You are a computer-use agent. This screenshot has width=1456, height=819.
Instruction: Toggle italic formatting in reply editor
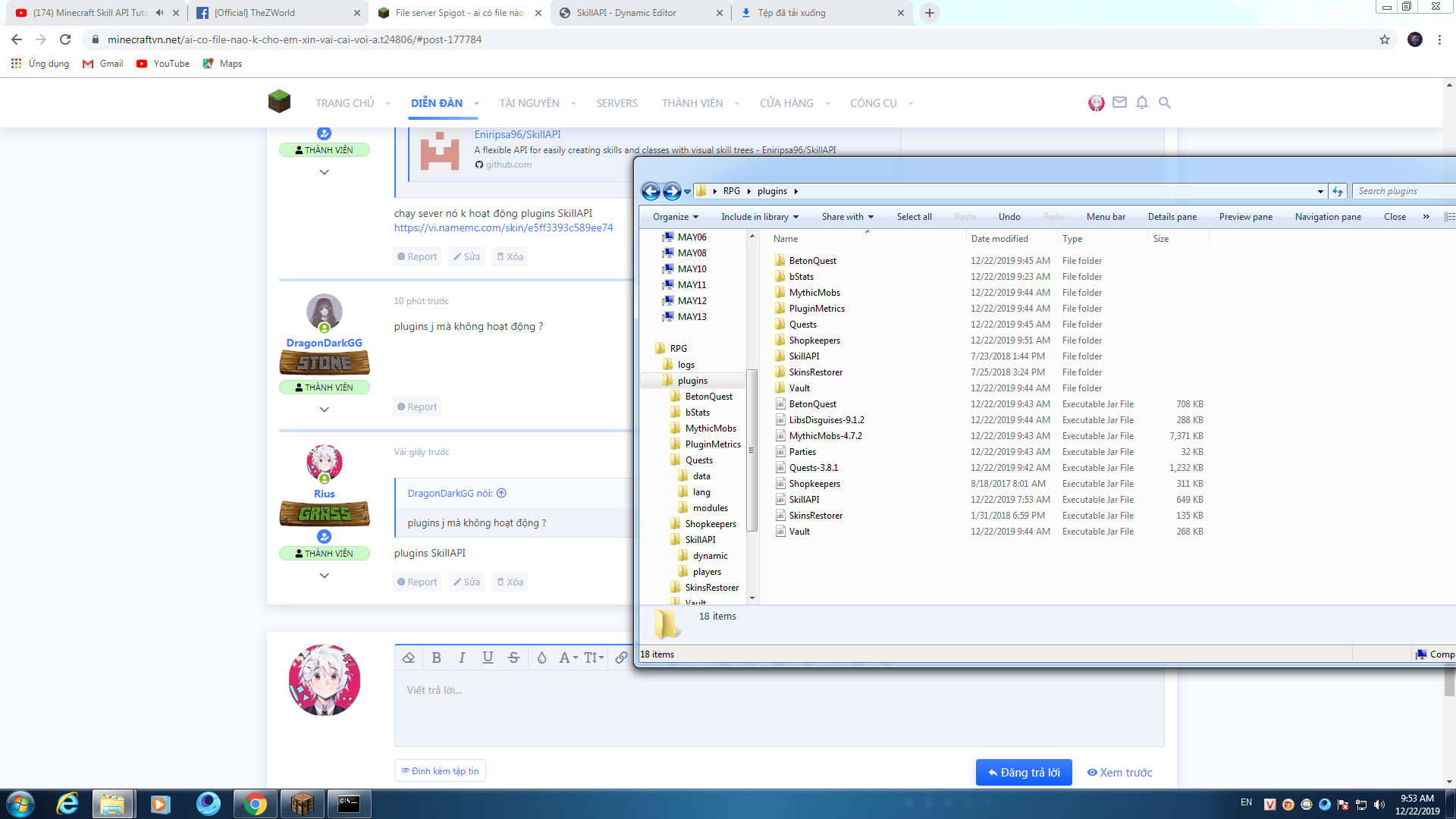(462, 657)
